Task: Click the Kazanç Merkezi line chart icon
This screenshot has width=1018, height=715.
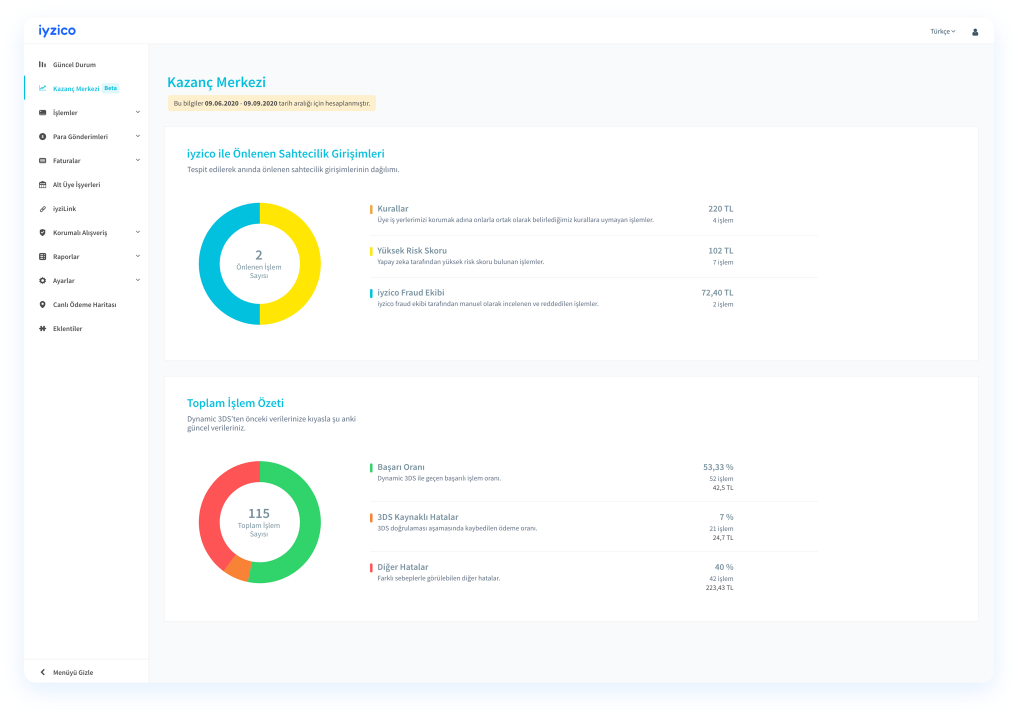Action: pyautogui.click(x=42, y=88)
